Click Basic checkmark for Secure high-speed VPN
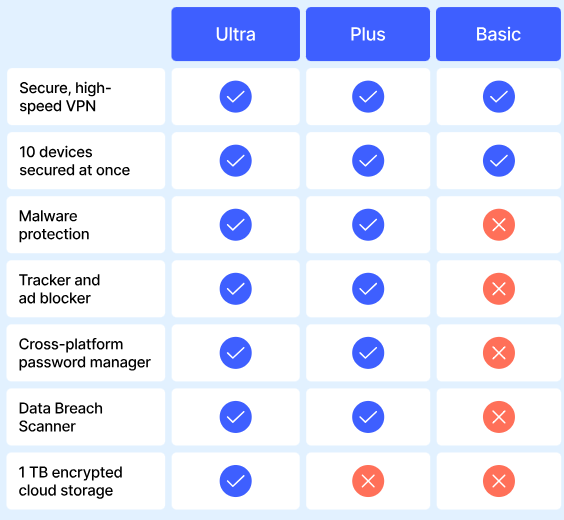 click(499, 97)
